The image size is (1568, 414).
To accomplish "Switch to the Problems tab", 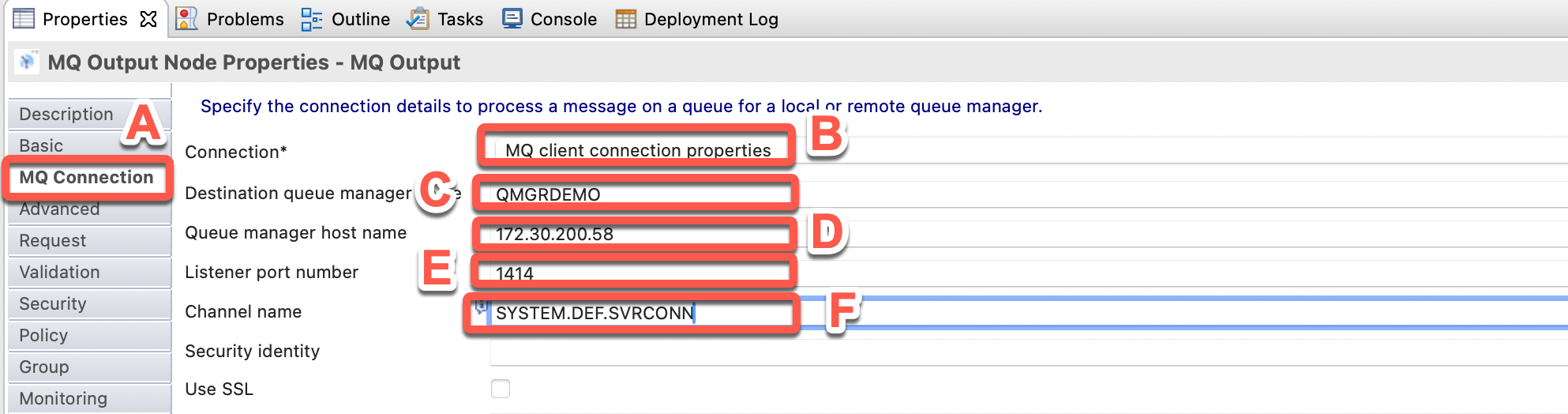I will click(245, 19).
